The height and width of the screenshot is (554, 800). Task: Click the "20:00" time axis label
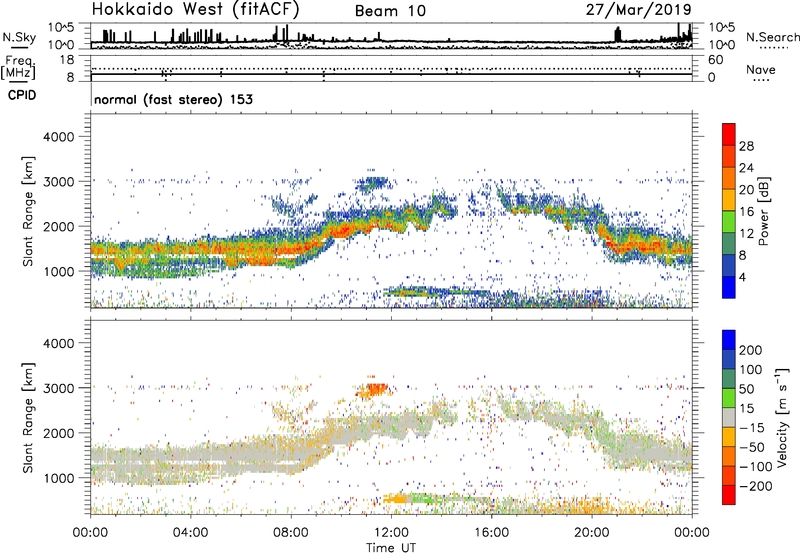[591, 533]
